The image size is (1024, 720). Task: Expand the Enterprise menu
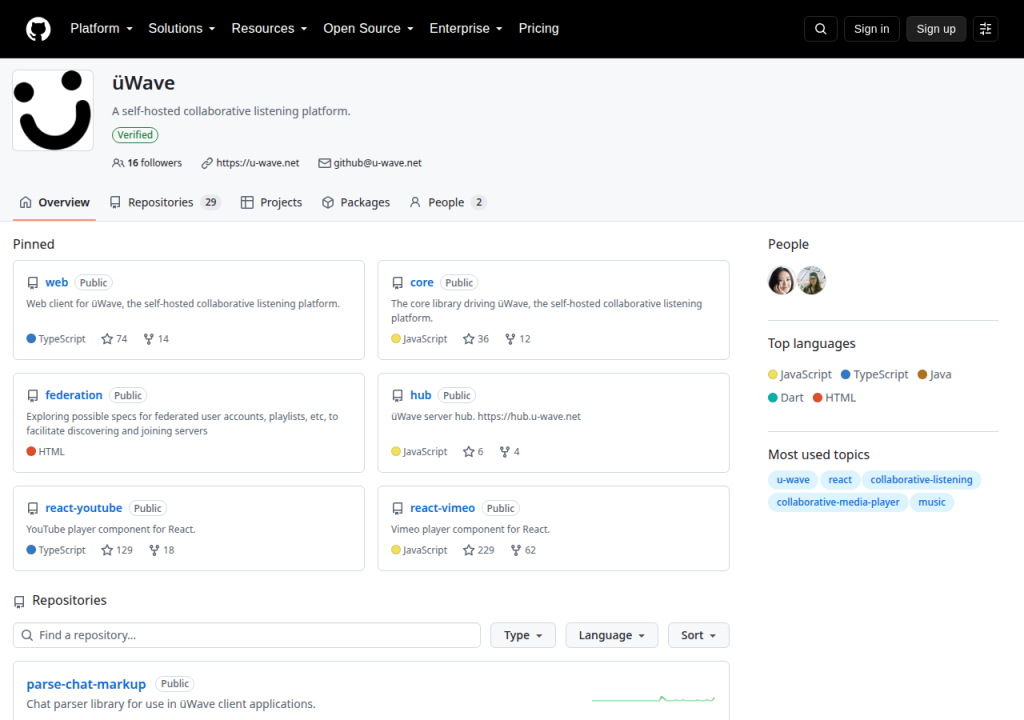click(x=466, y=29)
